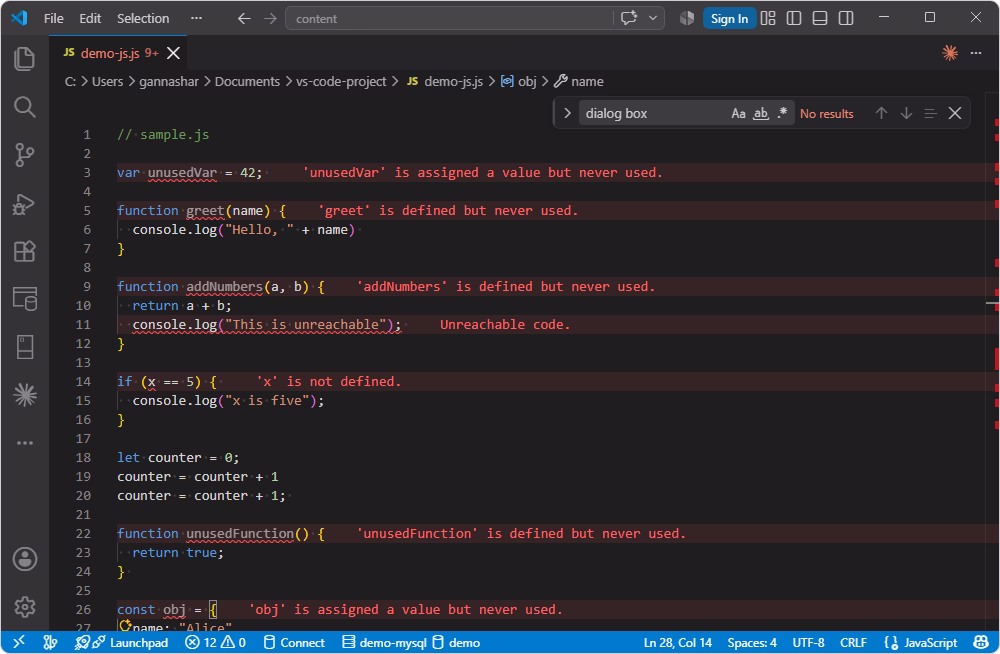The width and height of the screenshot is (1000, 654).
Task: Open the vs-code-project breadcrumb dropdown
Action: (341, 82)
